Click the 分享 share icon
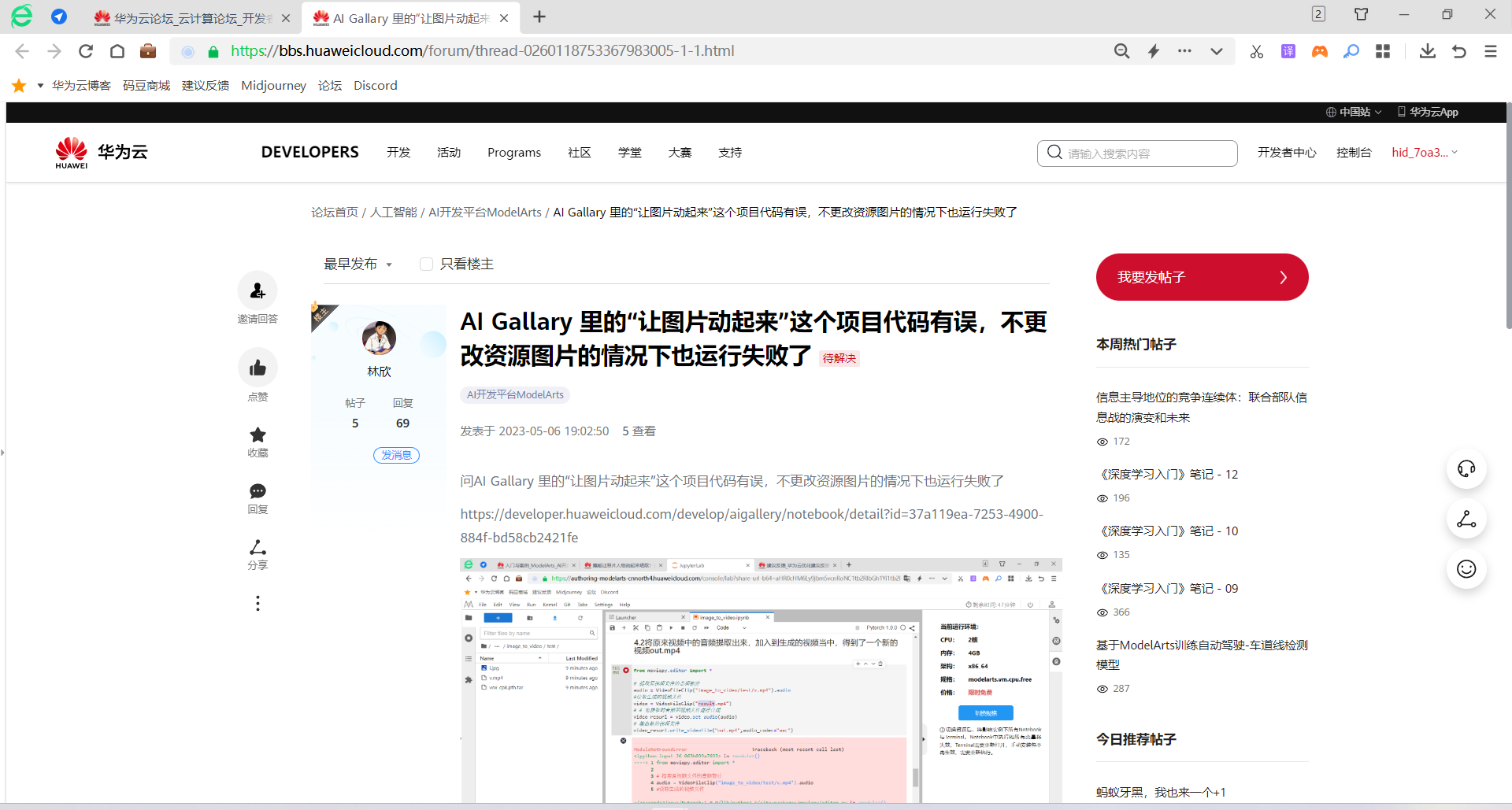1512x810 pixels. pos(258,547)
